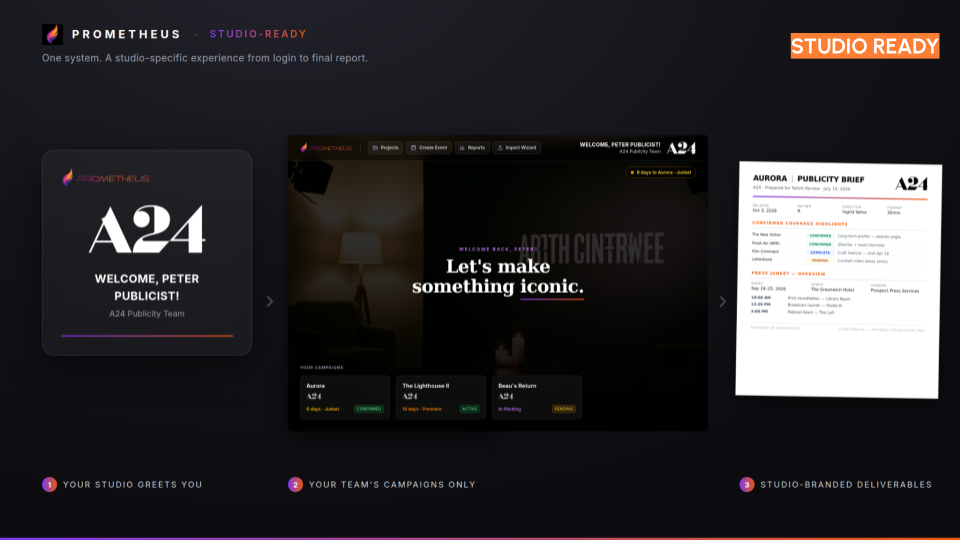Click 'AURORA | PUBLICITY BRIEF' document title
This screenshot has width=960, height=540.
click(x=808, y=179)
